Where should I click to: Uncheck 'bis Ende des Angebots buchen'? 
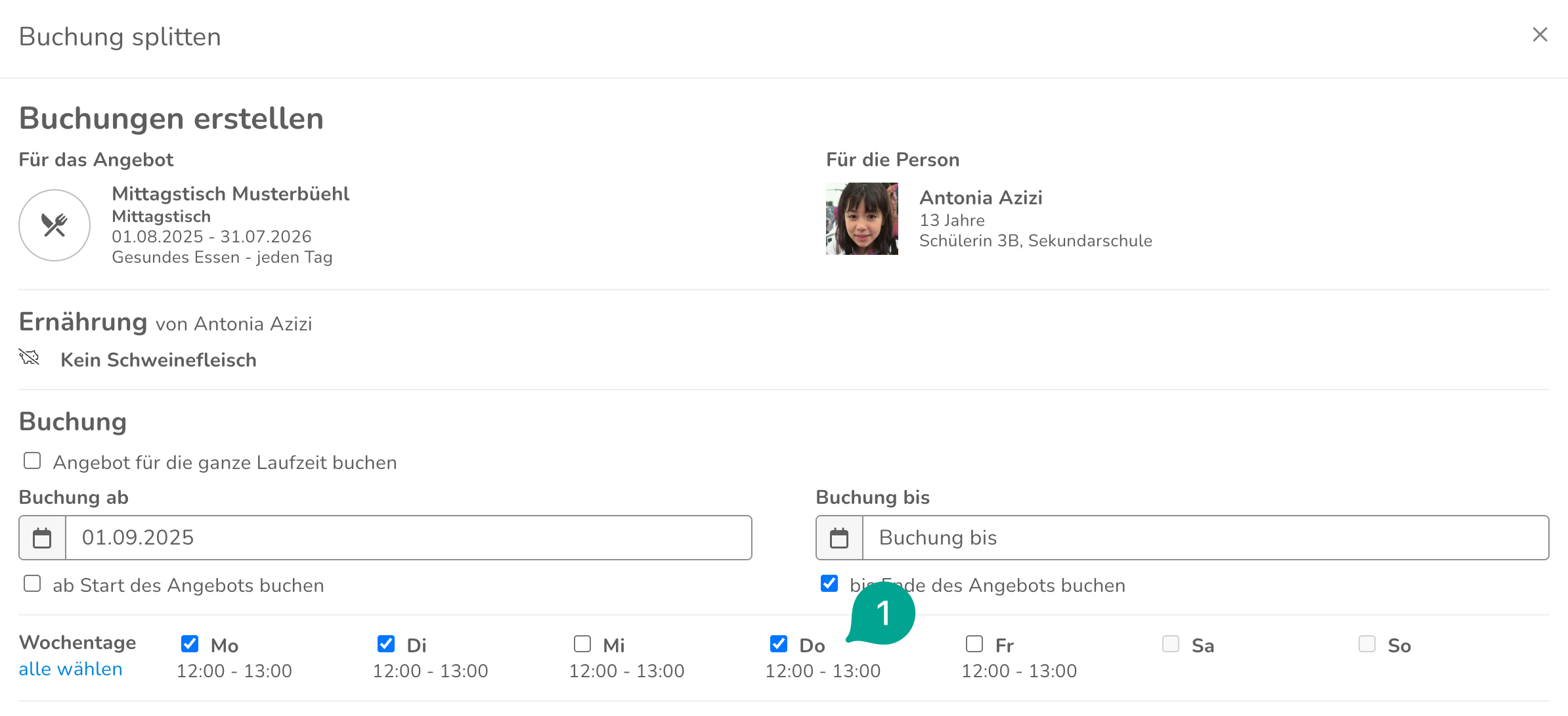click(829, 584)
